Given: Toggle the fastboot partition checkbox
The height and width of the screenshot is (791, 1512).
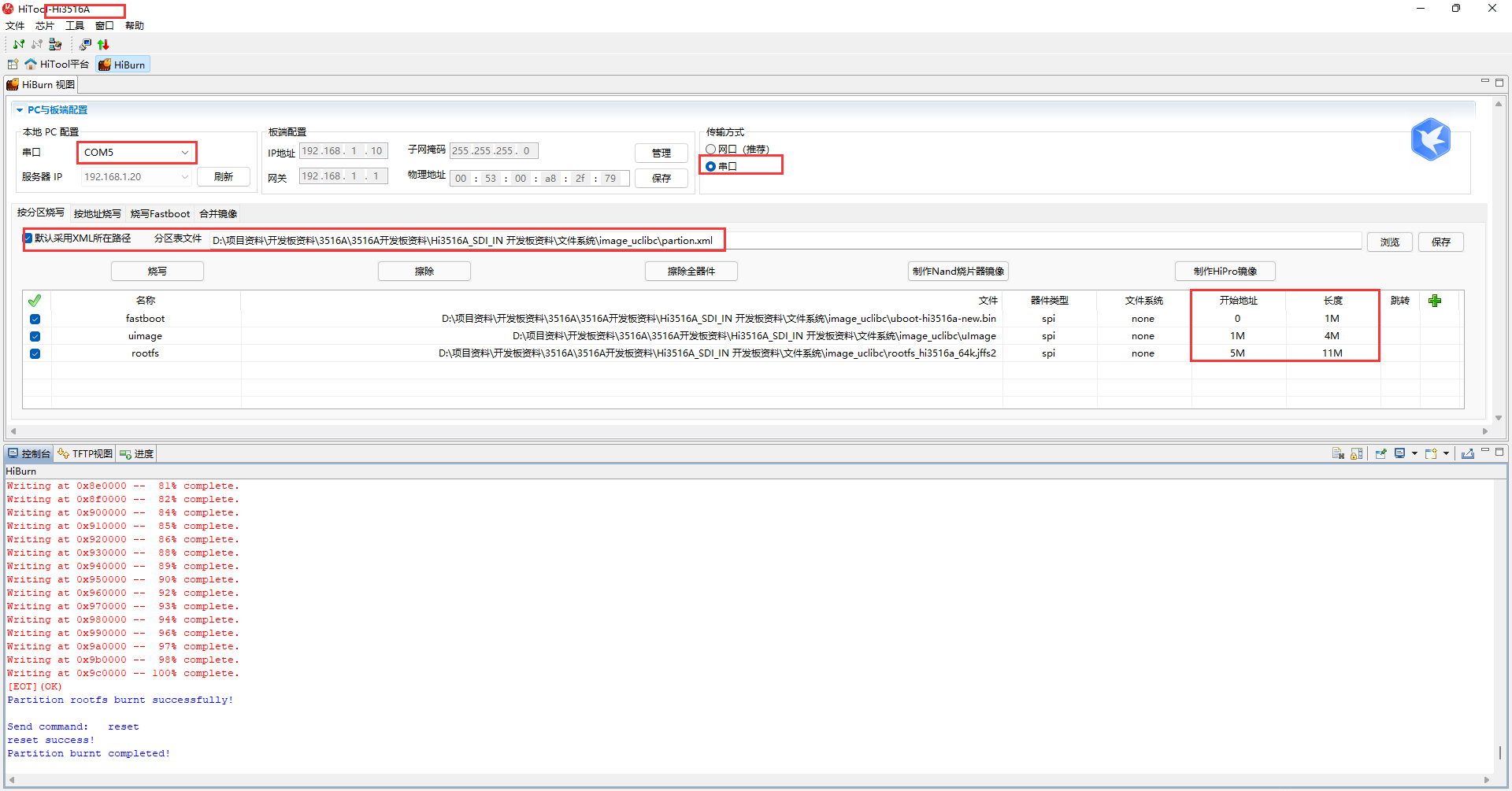Looking at the screenshot, I should pyautogui.click(x=35, y=319).
